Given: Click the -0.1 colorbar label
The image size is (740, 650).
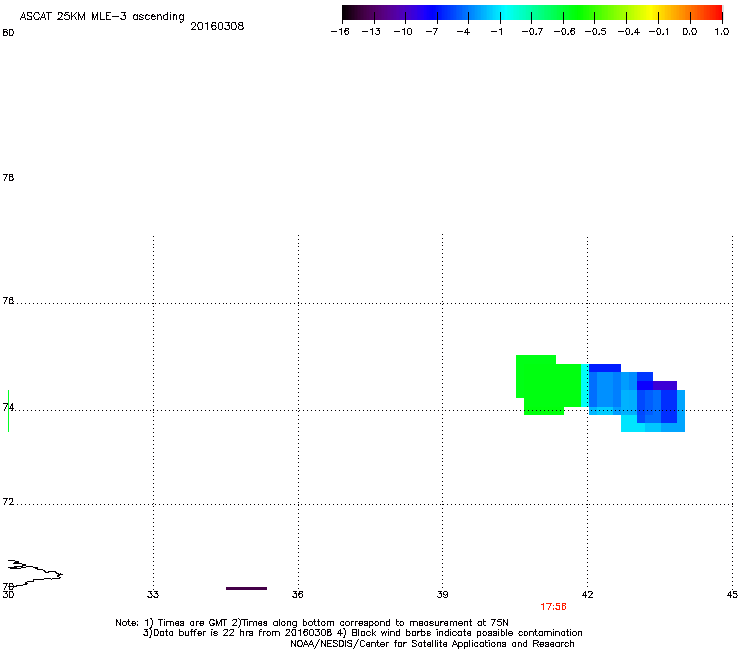Looking at the screenshot, I should click(659, 32).
